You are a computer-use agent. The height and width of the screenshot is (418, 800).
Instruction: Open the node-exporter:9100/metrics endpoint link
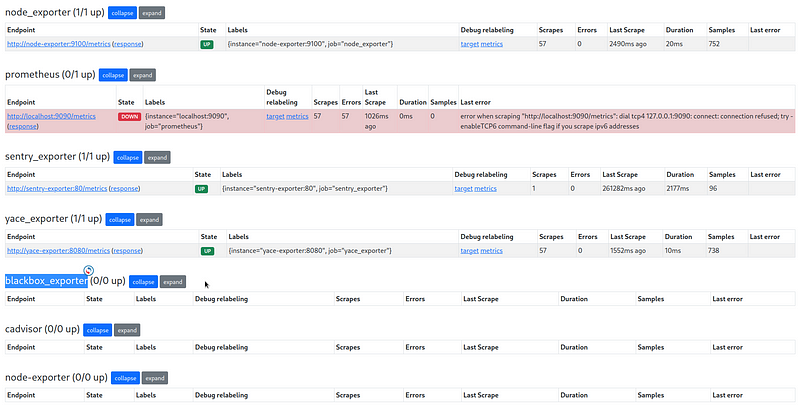tap(59, 44)
